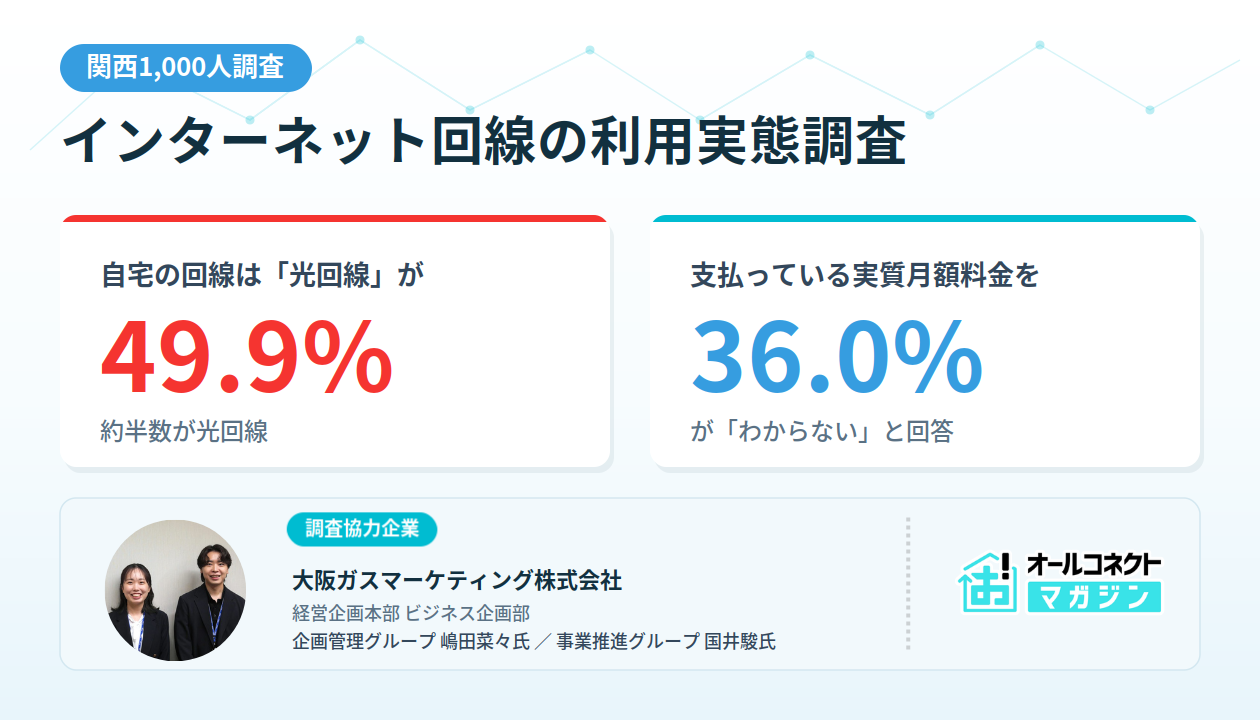Image resolution: width=1260 pixels, height=720 pixels.
Task: Open the circular photo of two staff
Action: coord(175,590)
